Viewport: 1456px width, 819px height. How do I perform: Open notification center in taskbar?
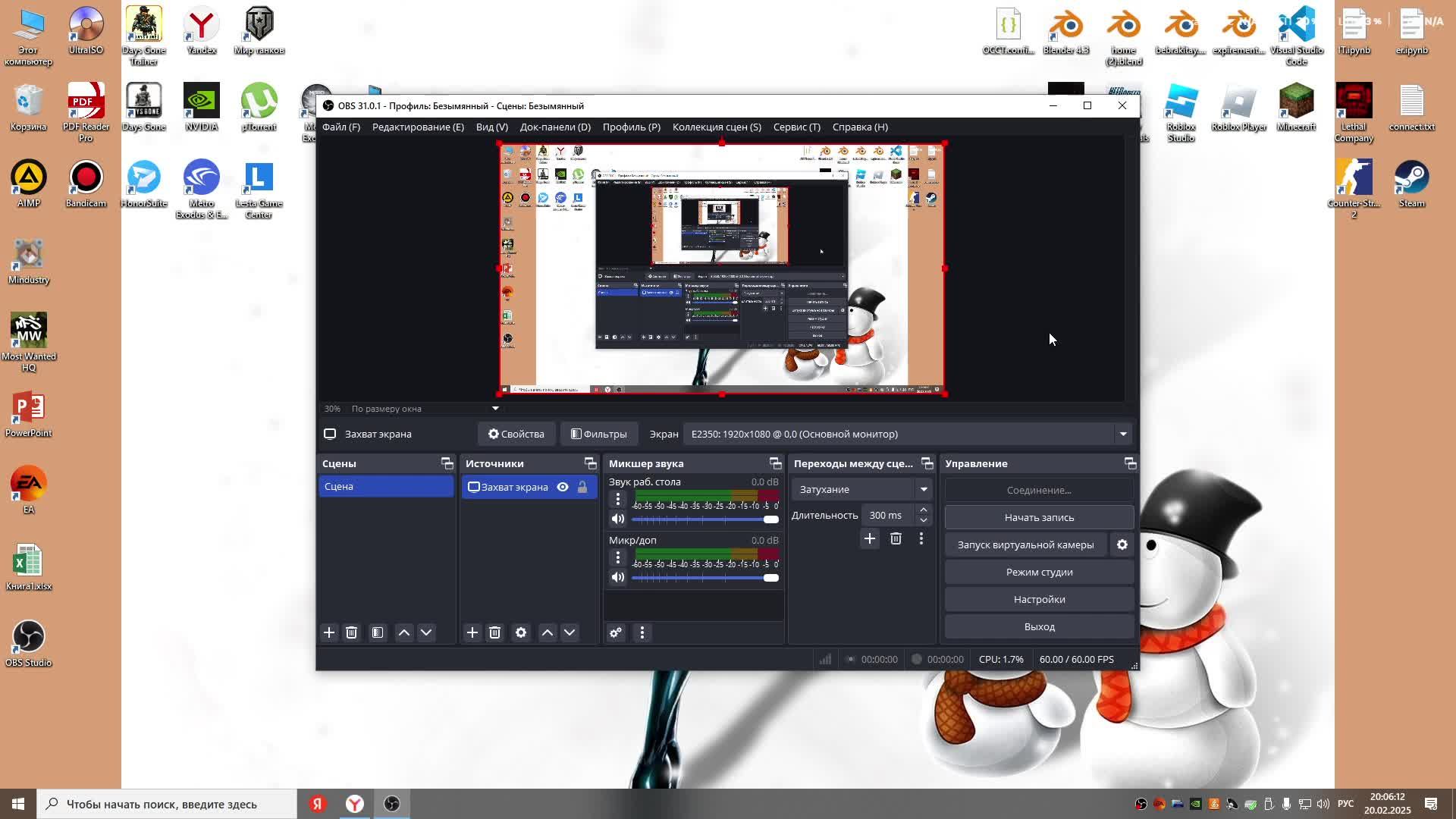[x=1431, y=804]
